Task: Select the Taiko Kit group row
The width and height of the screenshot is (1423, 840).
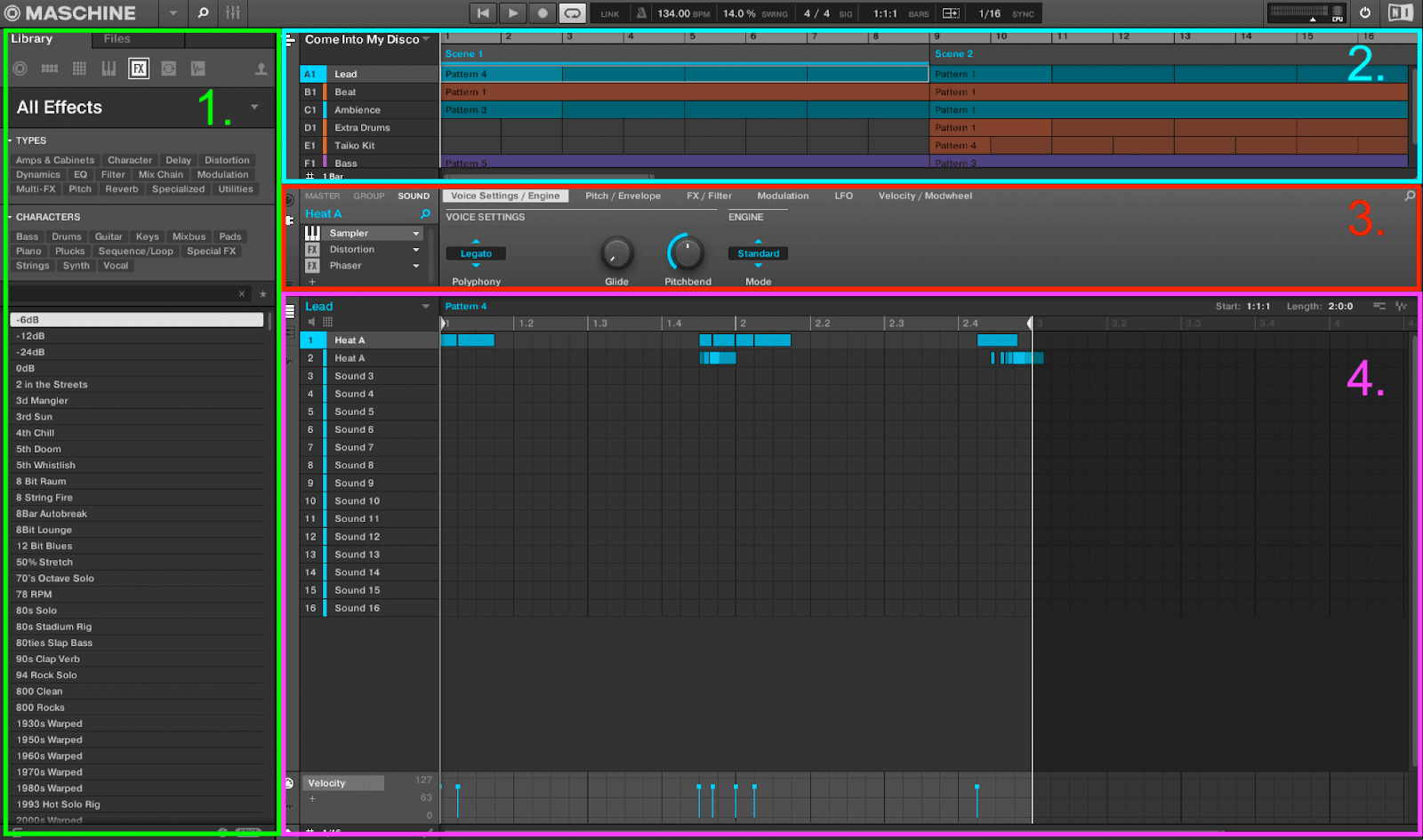Action: [x=368, y=146]
